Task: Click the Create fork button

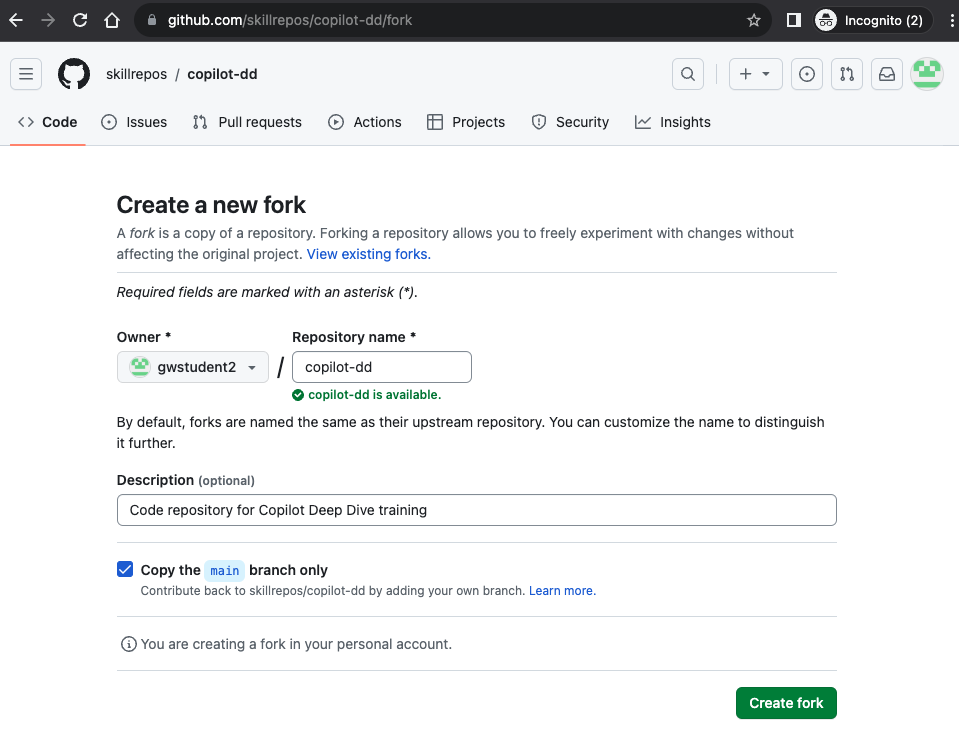Action: (786, 703)
